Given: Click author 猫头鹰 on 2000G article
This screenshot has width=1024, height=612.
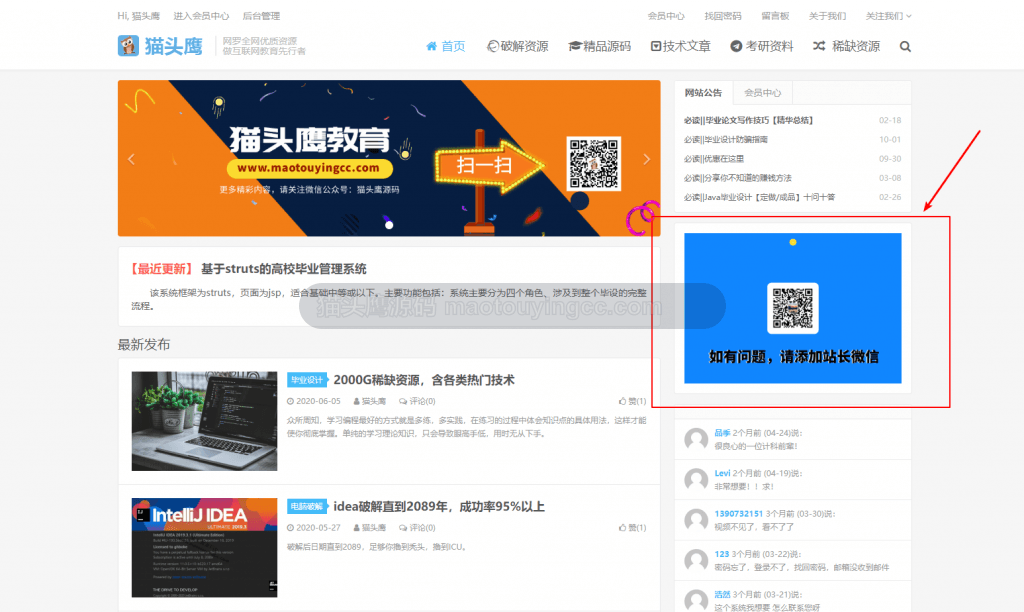Looking at the screenshot, I should [x=370, y=401].
